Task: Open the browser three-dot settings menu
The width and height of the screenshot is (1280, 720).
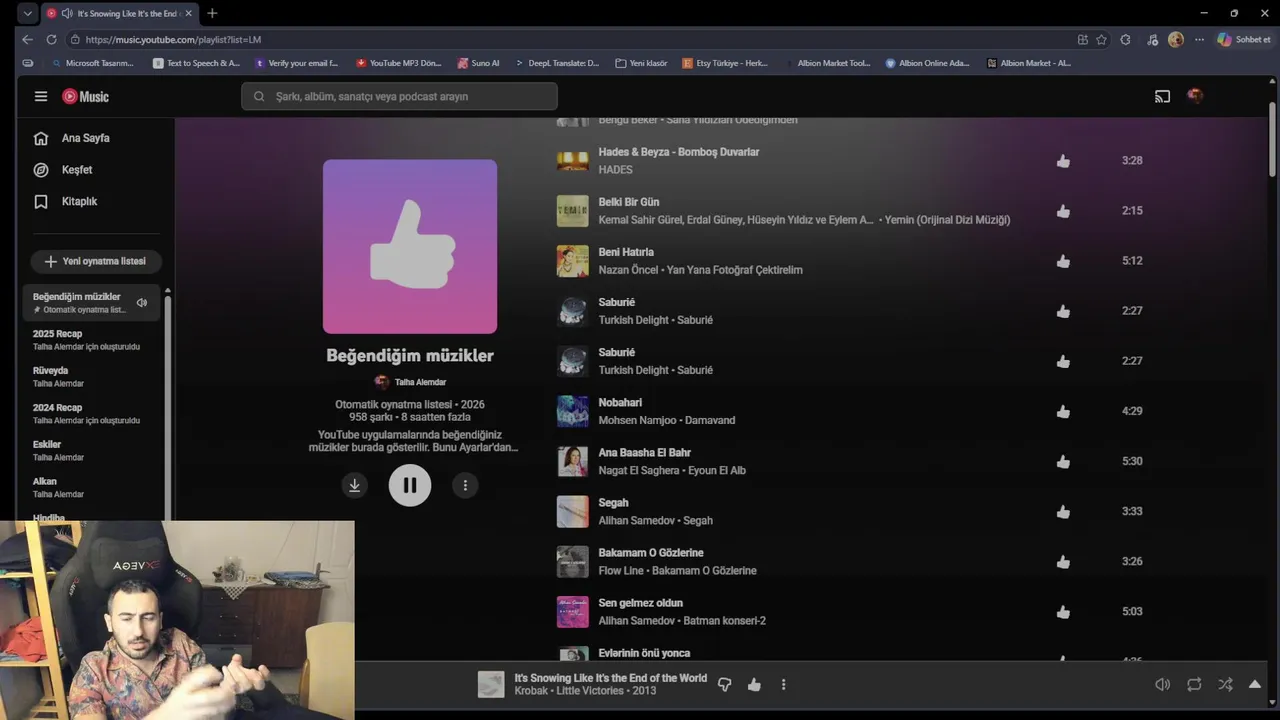Action: point(1199,39)
